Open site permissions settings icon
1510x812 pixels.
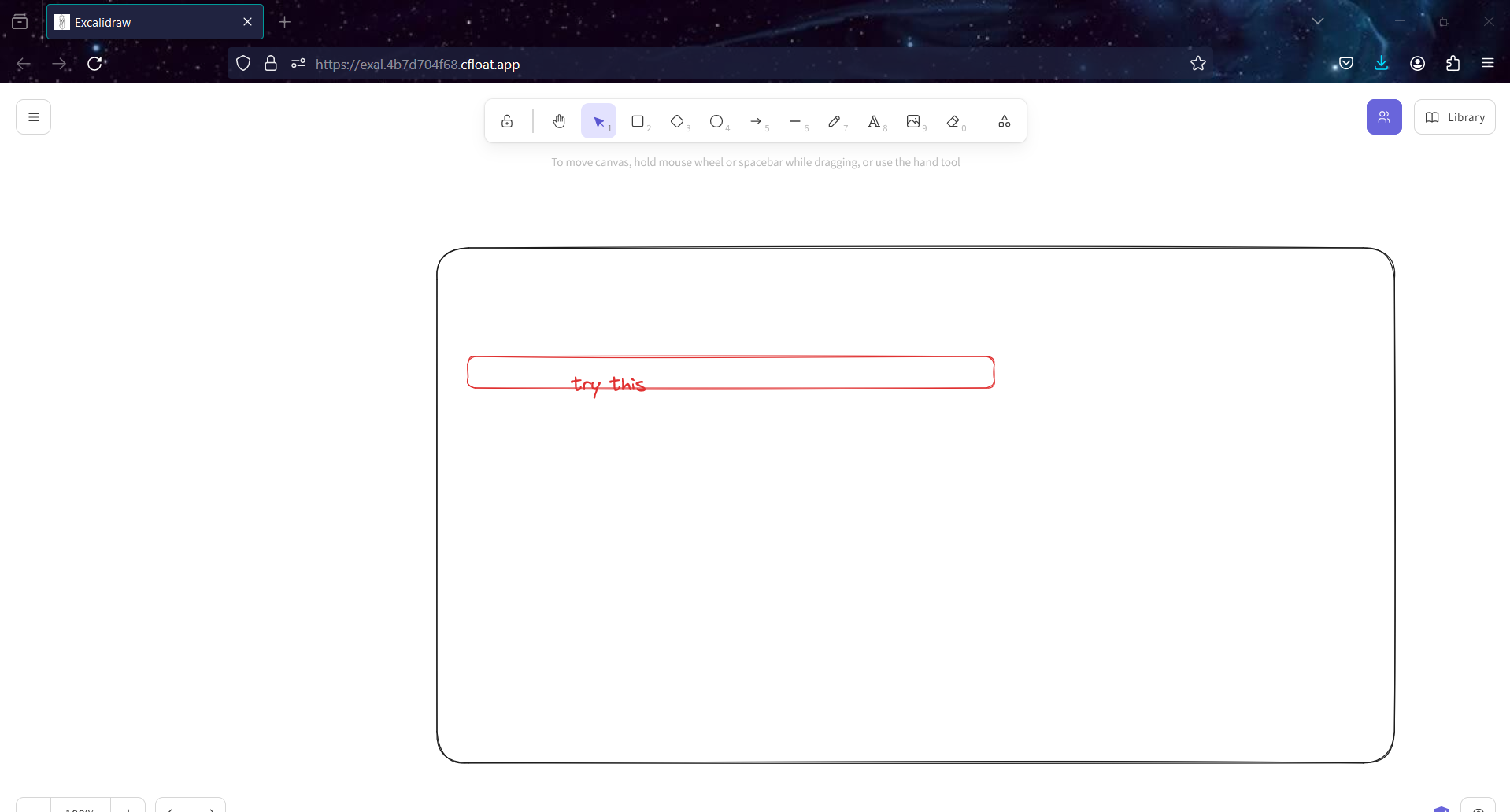[x=298, y=64]
